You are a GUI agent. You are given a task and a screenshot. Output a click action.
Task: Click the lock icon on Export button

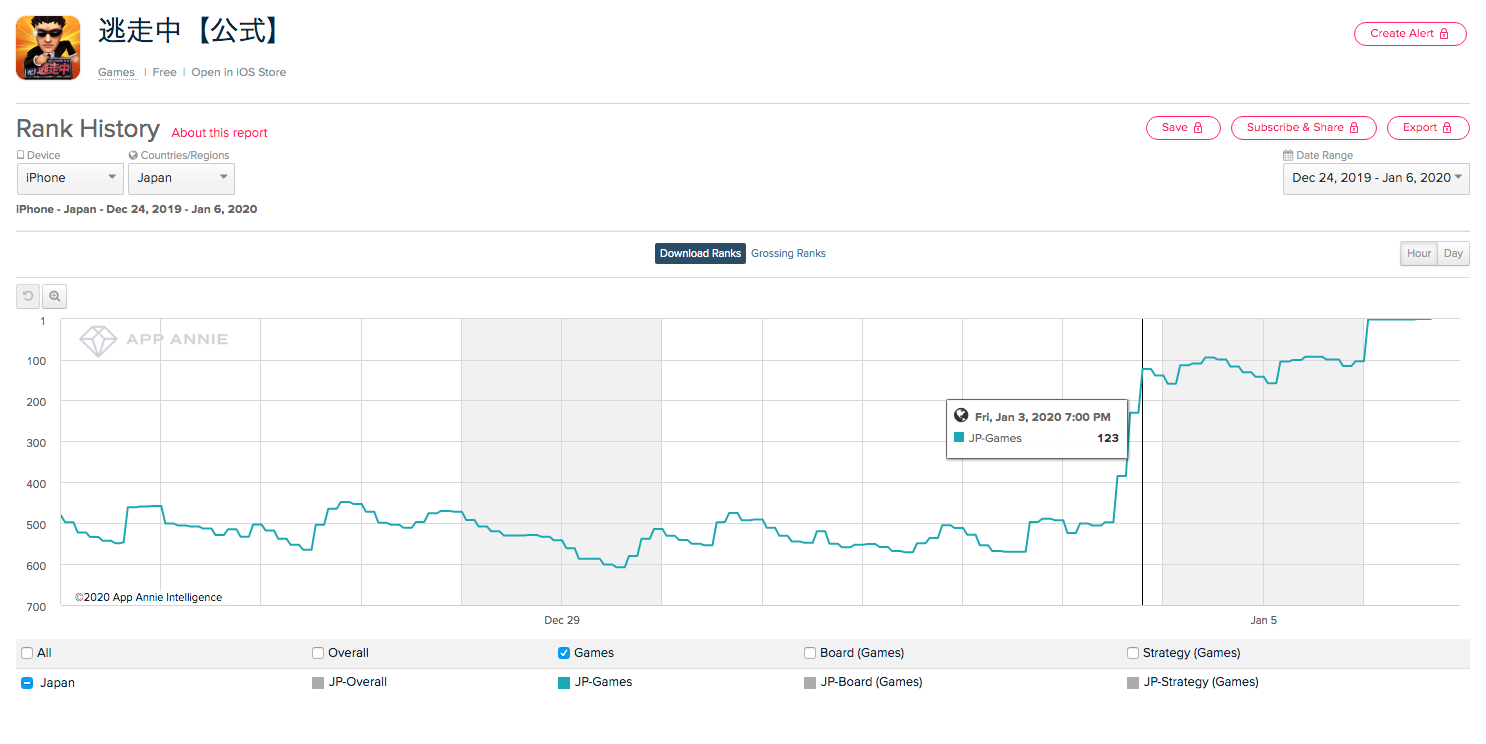1447,128
